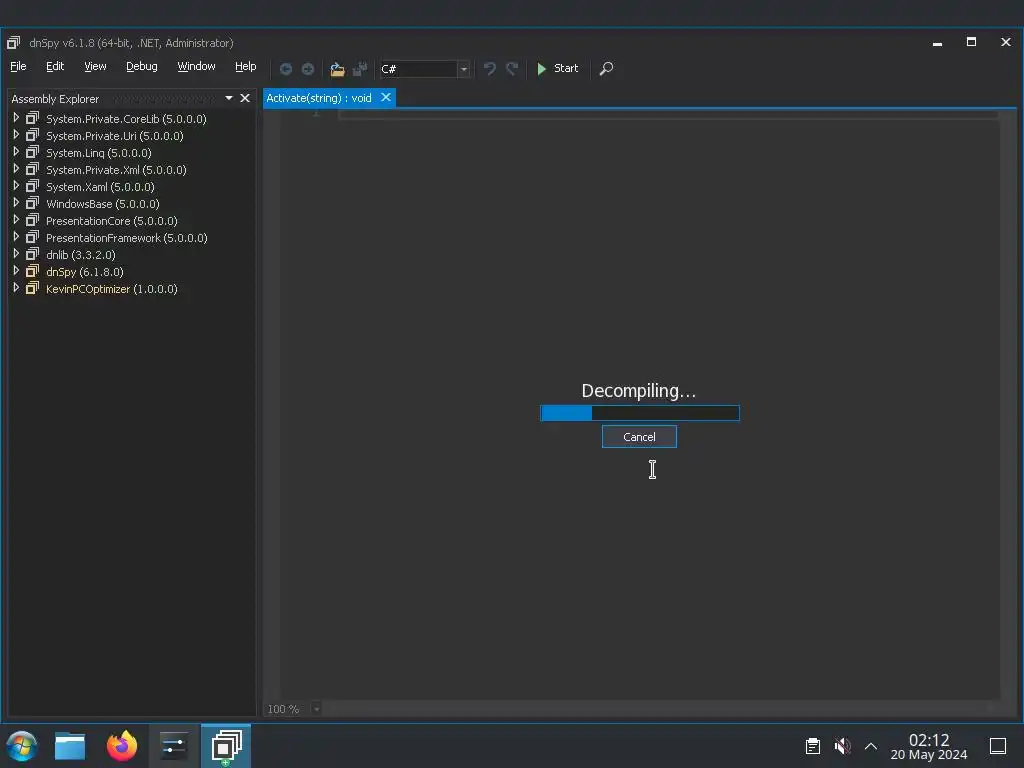Click the Save All toolbar icon

(360, 69)
